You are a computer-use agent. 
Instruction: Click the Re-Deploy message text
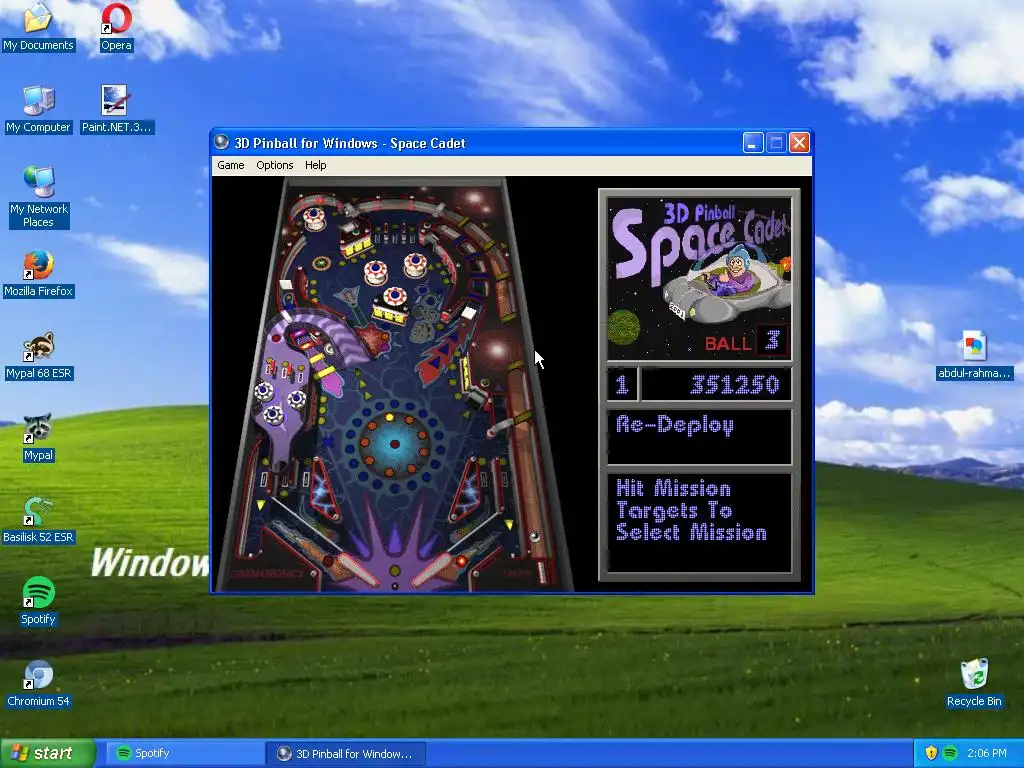pyautogui.click(x=675, y=425)
